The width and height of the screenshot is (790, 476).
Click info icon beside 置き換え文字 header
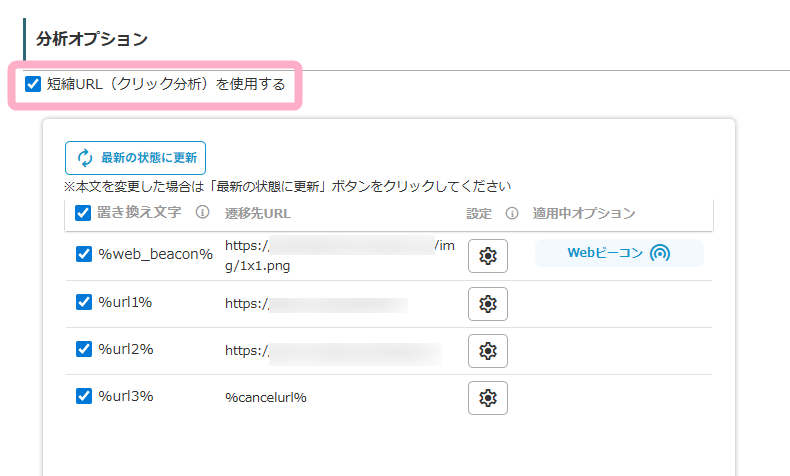pos(202,213)
